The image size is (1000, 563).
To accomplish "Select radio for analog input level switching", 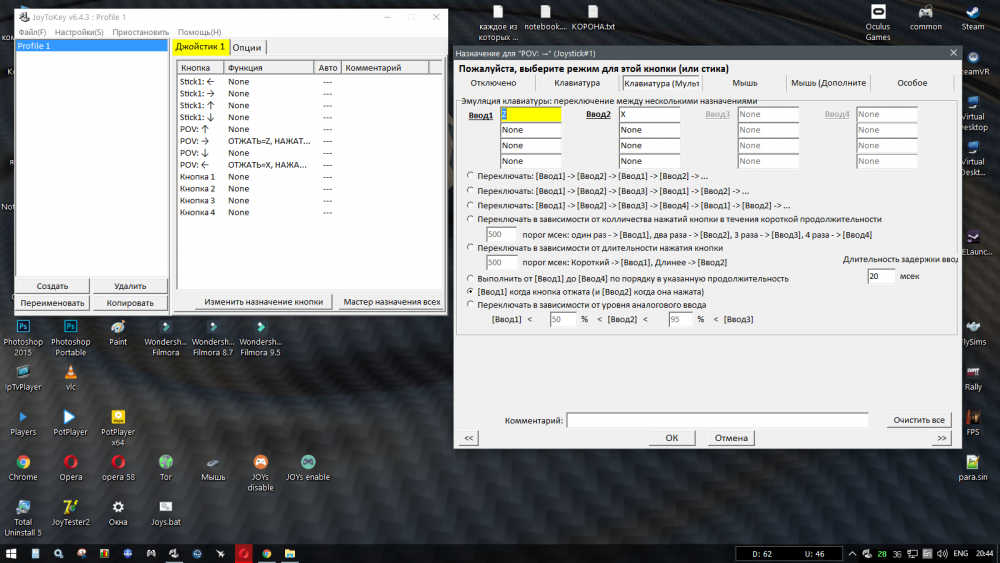I will point(471,304).
